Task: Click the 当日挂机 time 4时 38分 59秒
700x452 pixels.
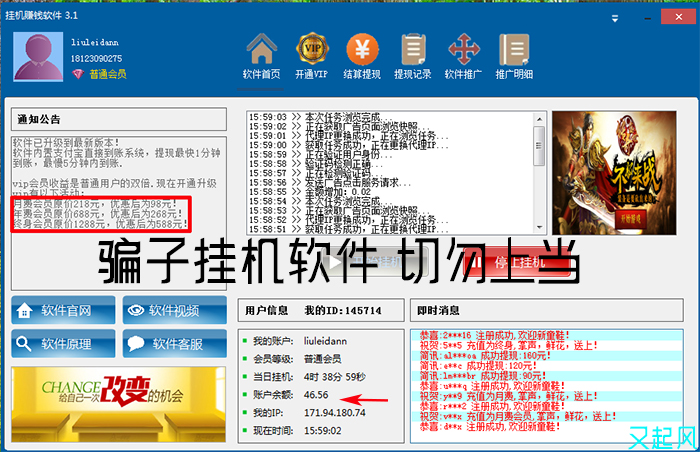Action: tap(335, 377)
